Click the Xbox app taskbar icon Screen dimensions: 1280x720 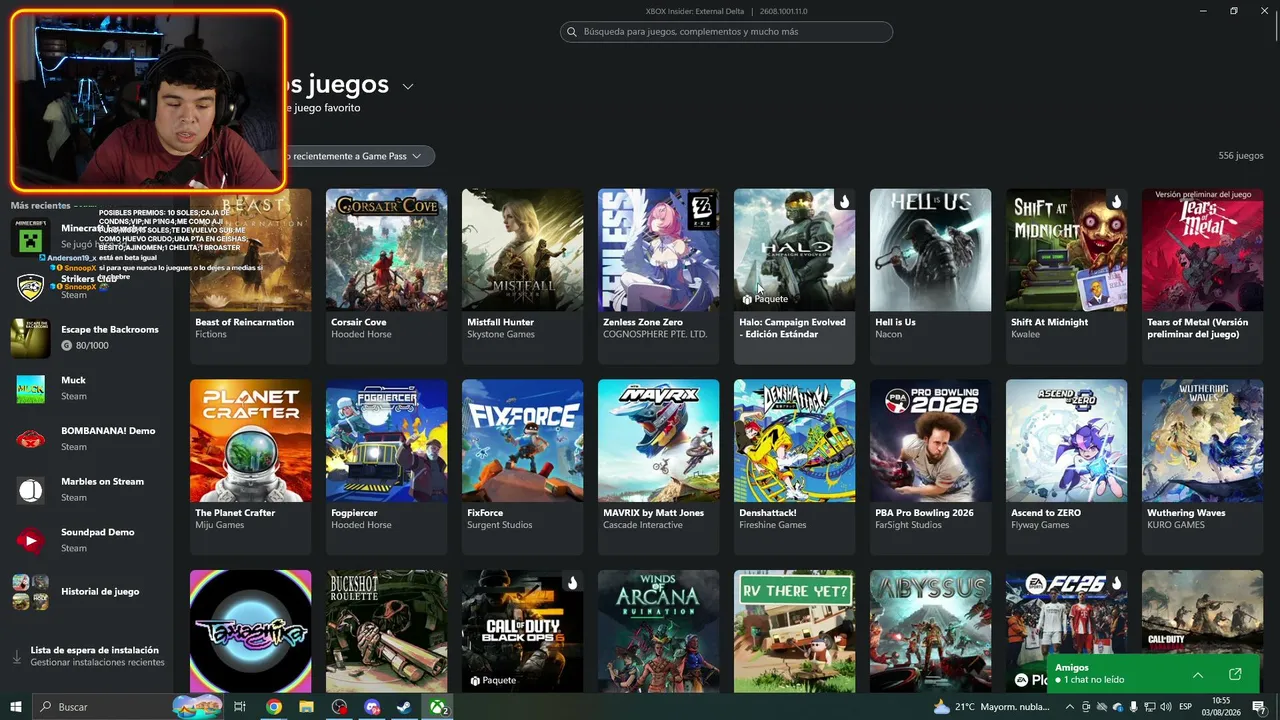pos(438,707)
